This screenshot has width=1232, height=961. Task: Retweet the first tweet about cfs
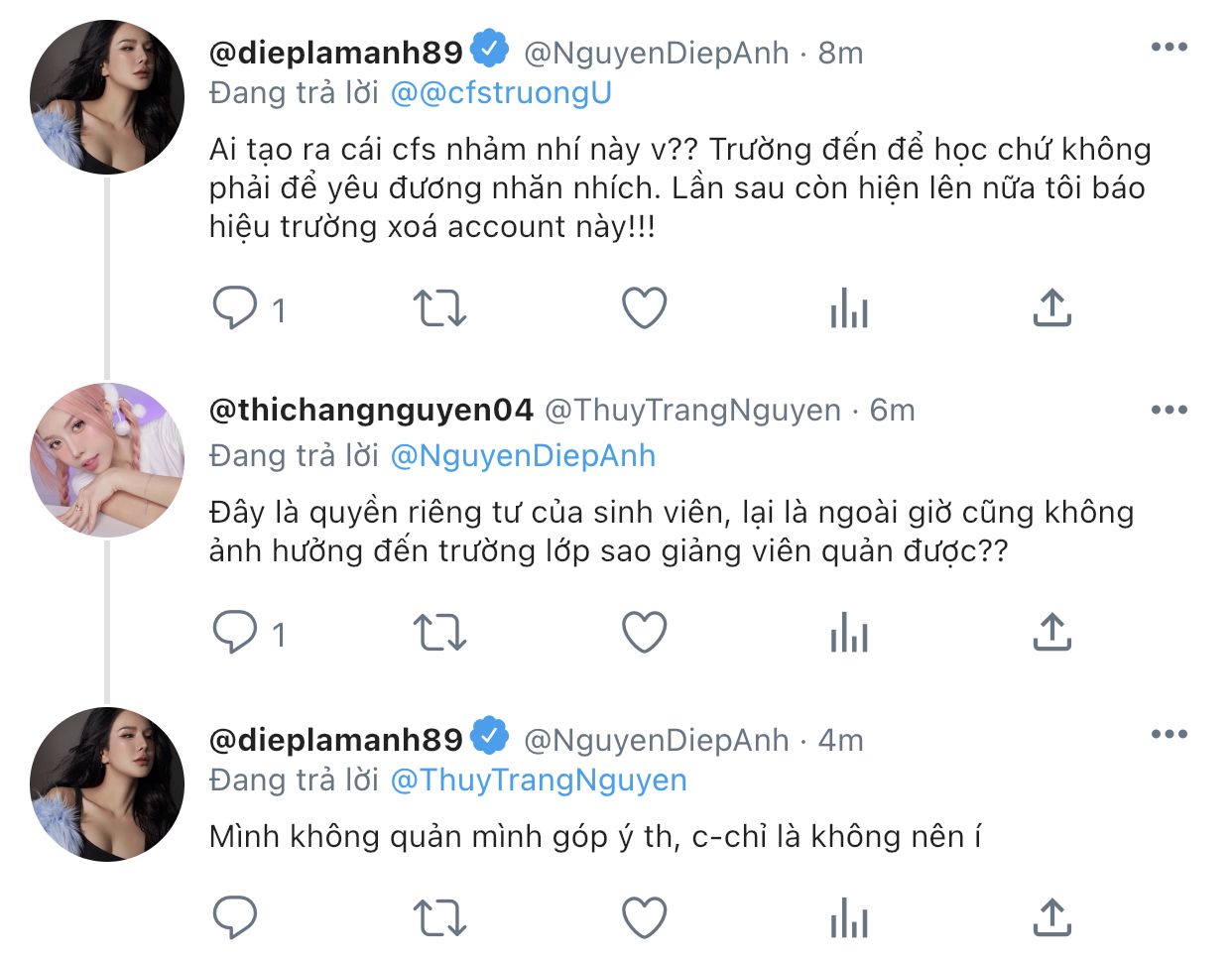(438, 308)
